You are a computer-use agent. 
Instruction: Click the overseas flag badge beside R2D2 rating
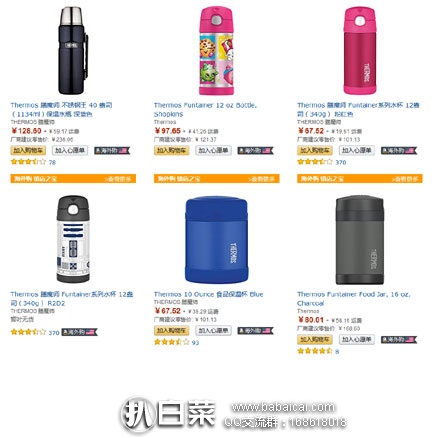pyautogui.click(x=80, y=332)
